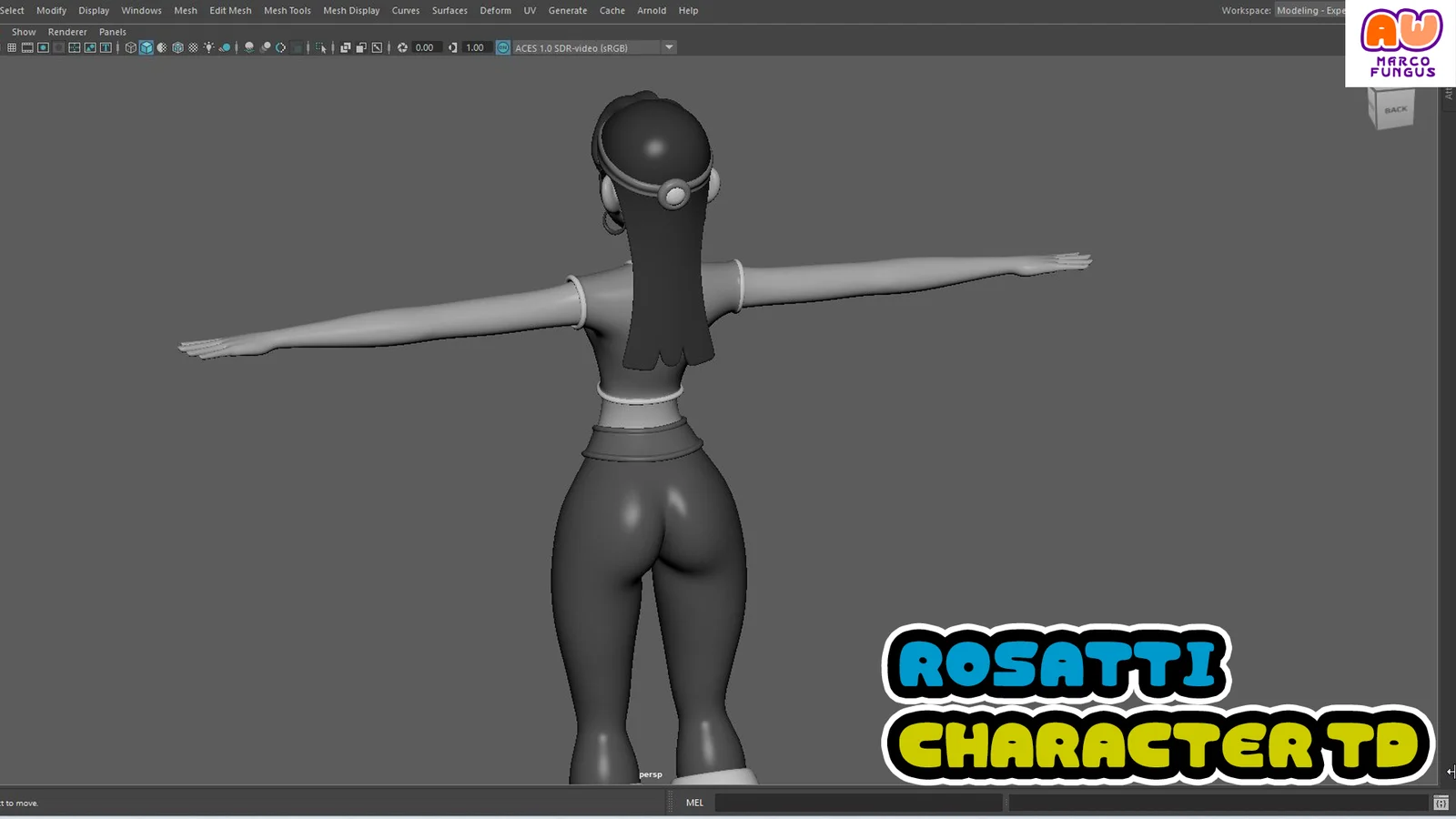Toggle Use All Lights with the lightbulb icon
1456x819 pixels.
208,47
